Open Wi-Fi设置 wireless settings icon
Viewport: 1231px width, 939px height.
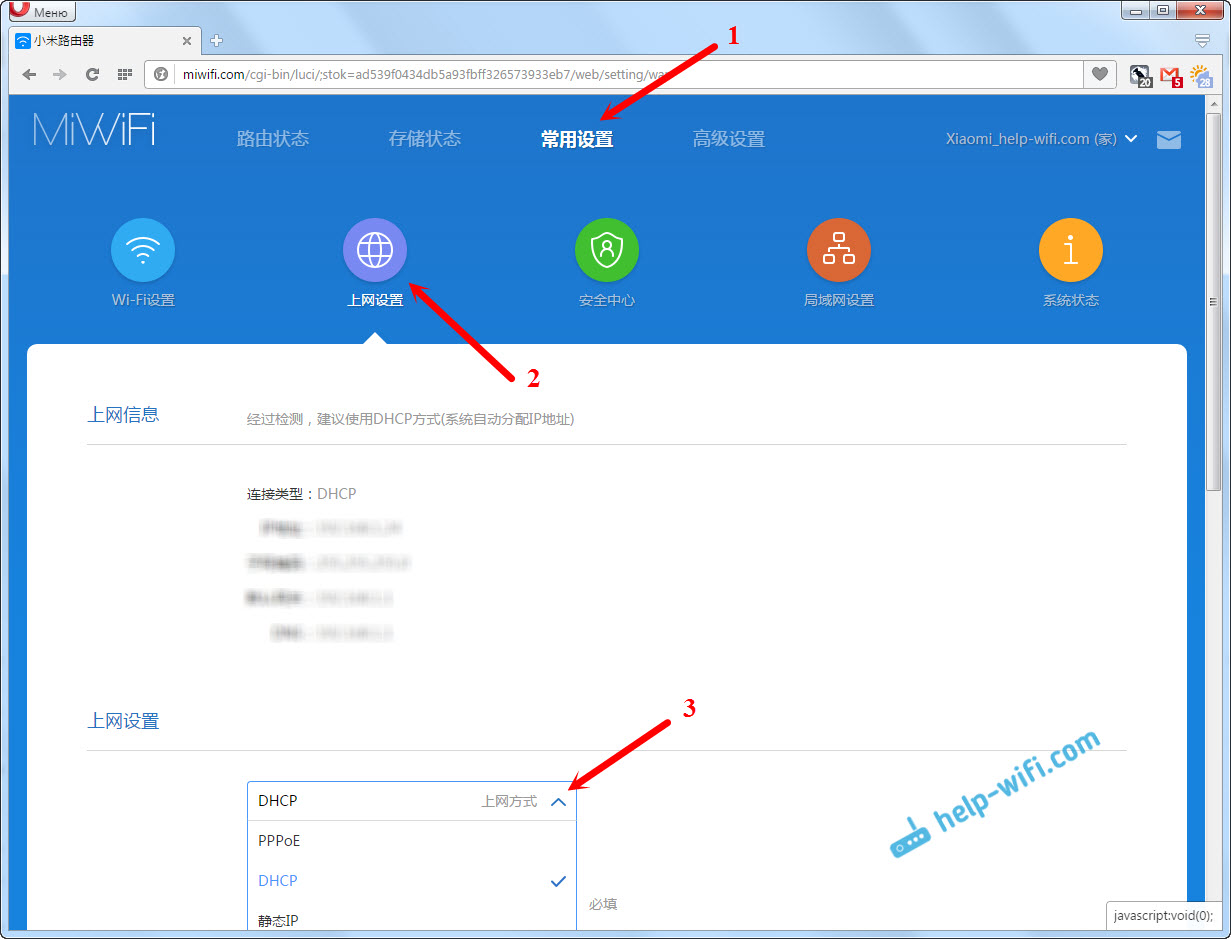[142, 249]
